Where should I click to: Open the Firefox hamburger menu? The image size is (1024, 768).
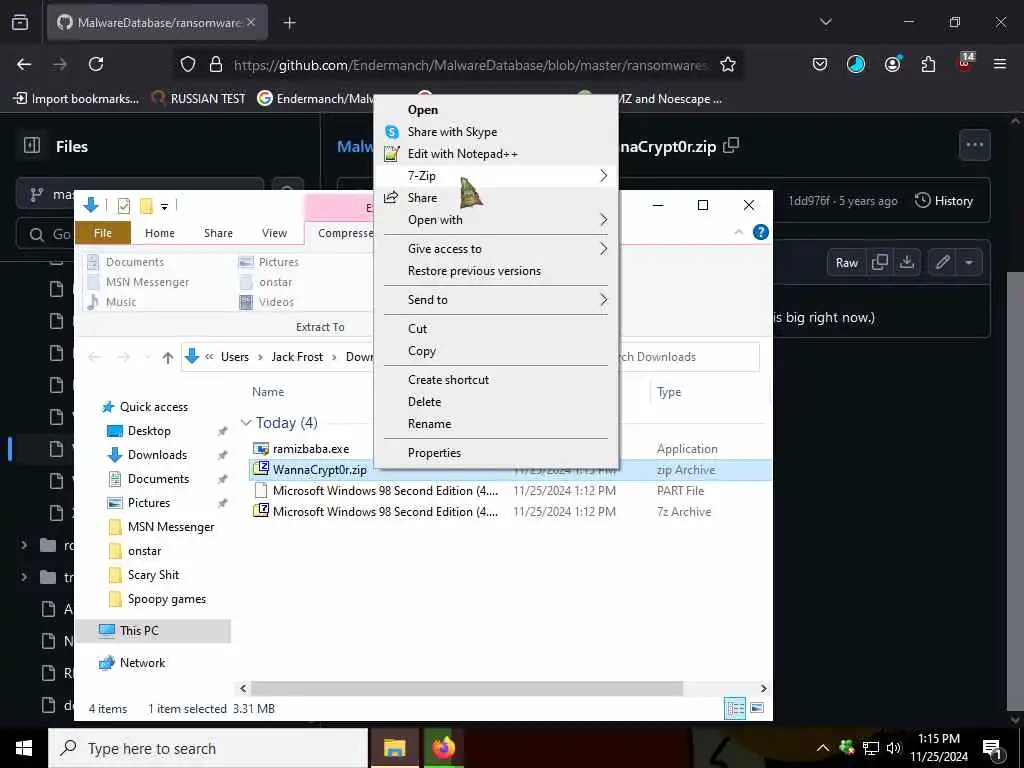999,64
